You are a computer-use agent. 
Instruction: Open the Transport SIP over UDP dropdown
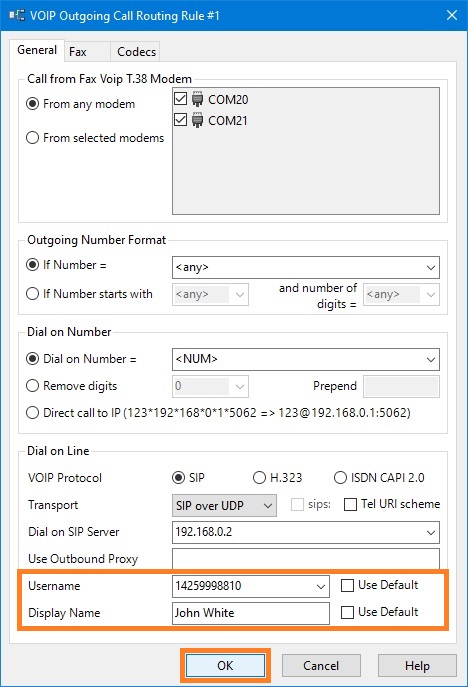coord(224,506)
